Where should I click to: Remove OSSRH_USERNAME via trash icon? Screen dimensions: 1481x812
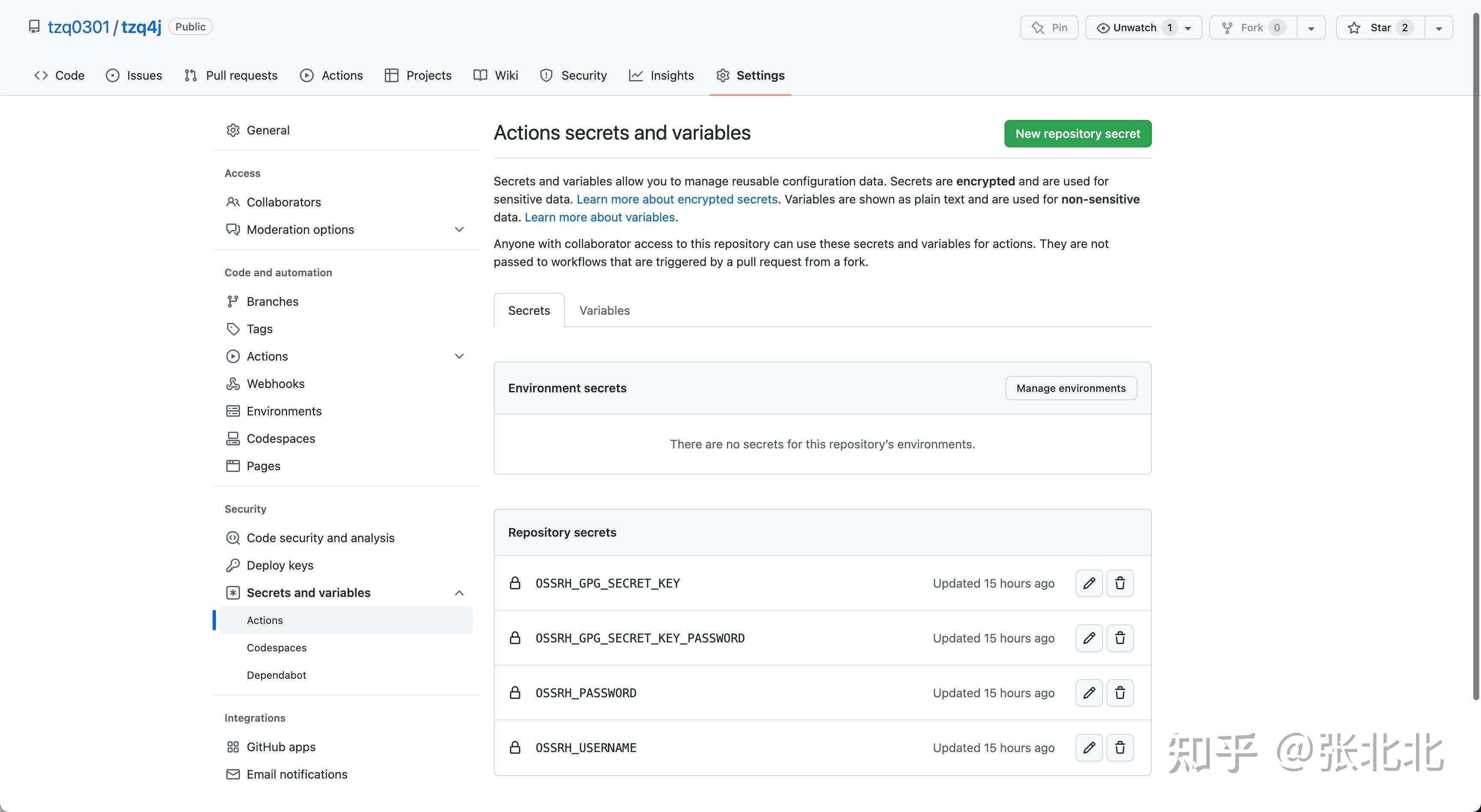coord(1120,748)
